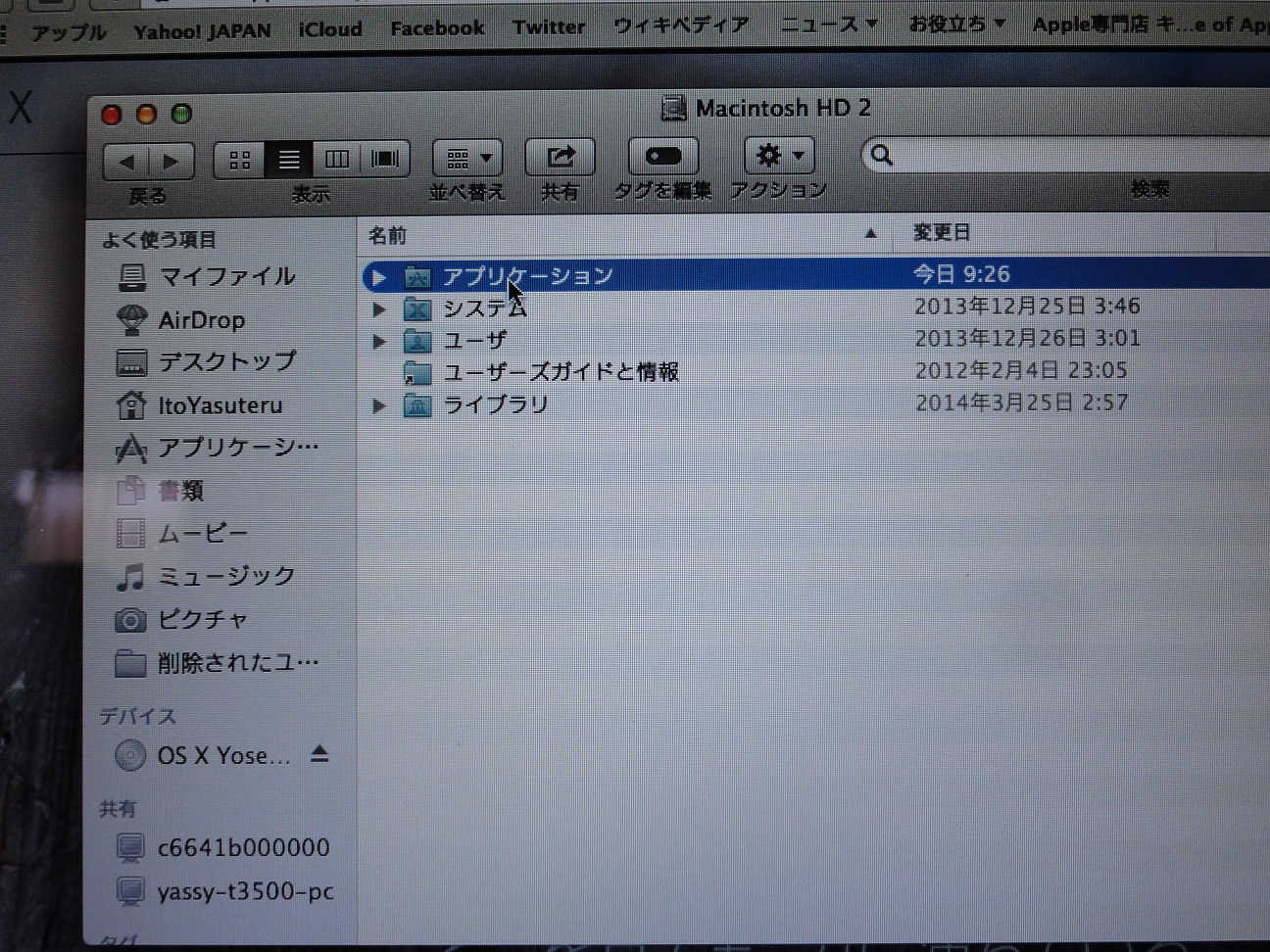The height and width of the screenshot is (952, 1270).
Task: Expand the ニュース bookmarks folder
Action: [x=829, y=24]
